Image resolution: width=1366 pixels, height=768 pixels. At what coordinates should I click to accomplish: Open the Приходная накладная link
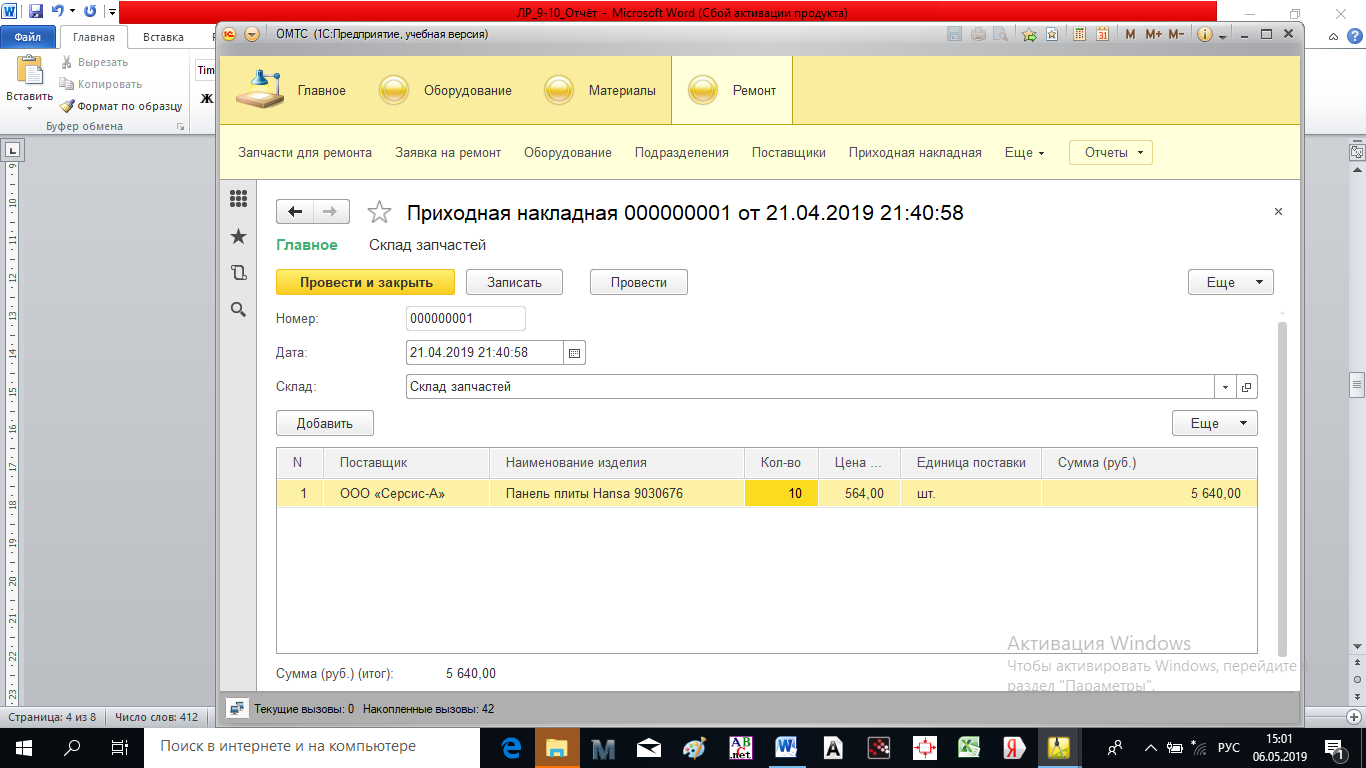(915, 153)
